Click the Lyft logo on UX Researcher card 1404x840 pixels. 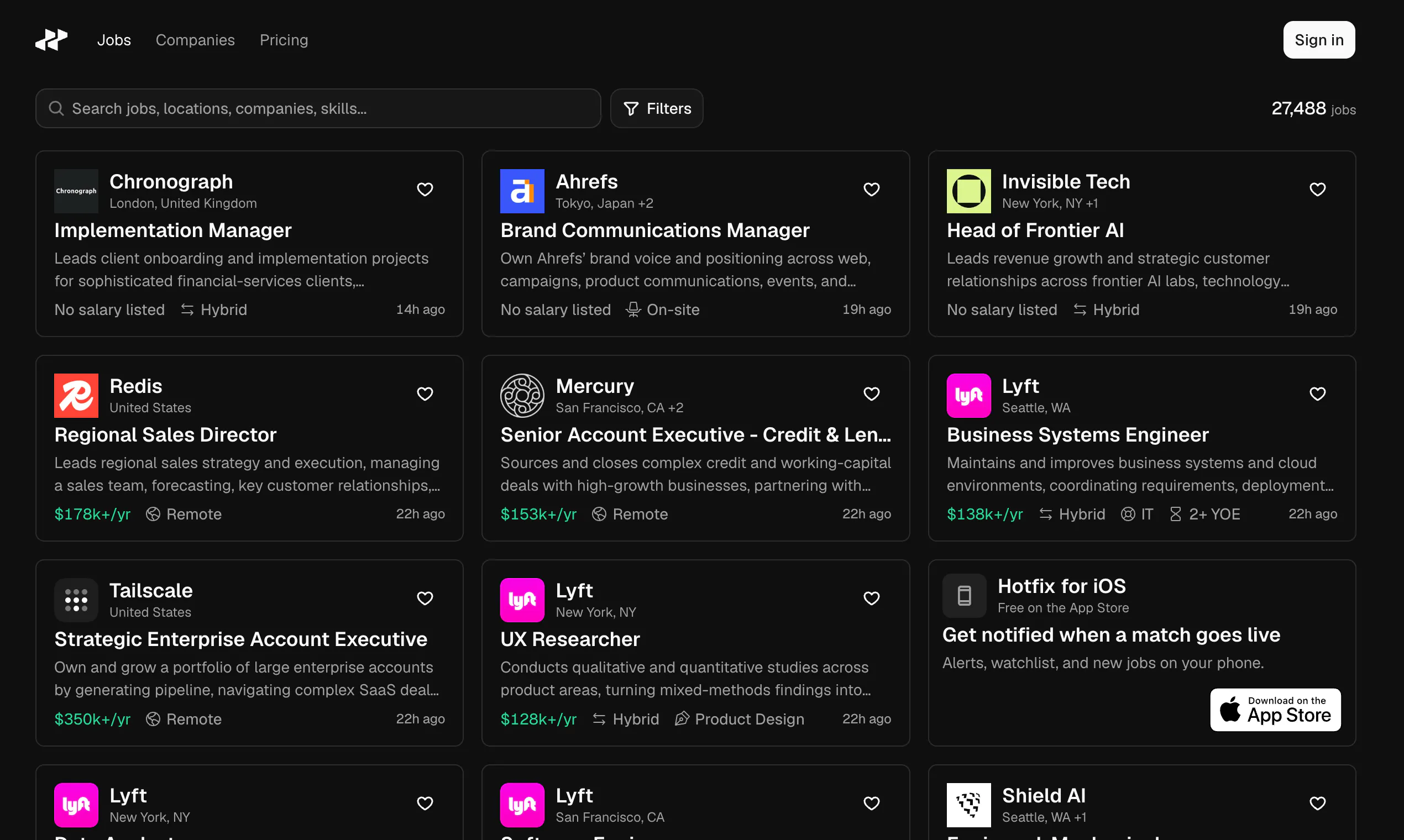[x=522, y=600]
